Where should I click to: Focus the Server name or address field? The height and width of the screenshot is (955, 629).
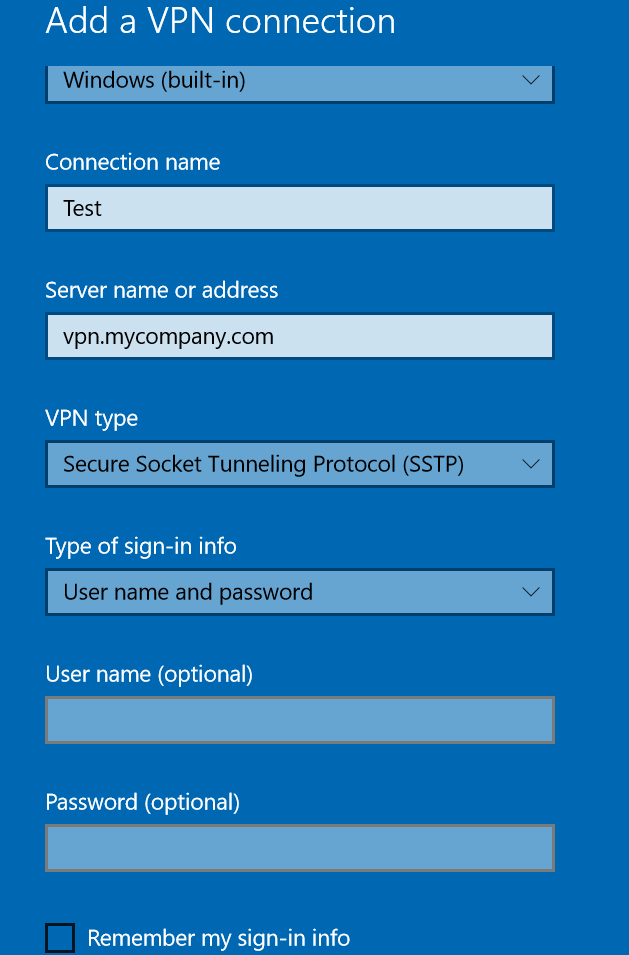click(x=300, y=336)
